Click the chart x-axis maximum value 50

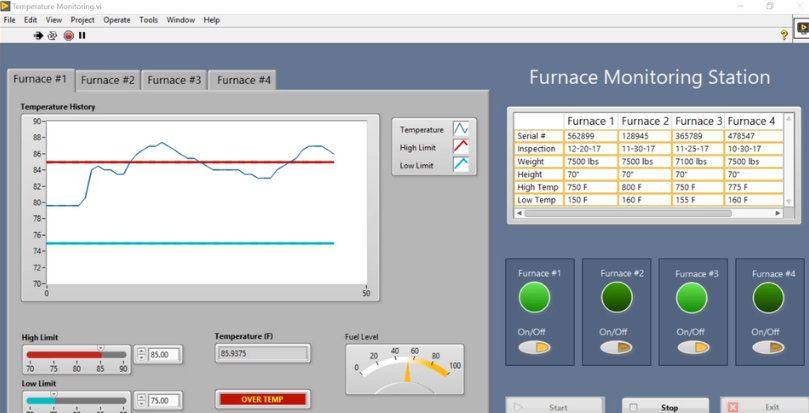[x=366, y=294]
